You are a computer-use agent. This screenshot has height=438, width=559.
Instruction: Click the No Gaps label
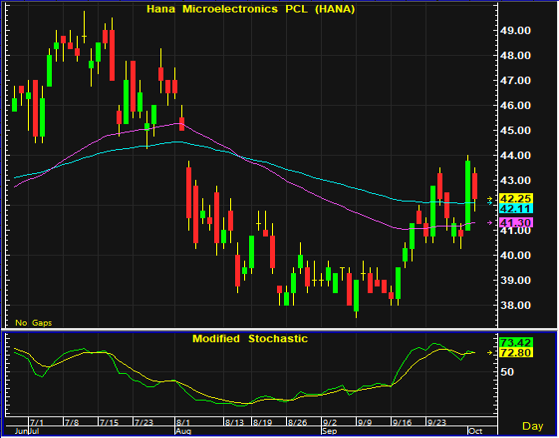coord(34,323)
